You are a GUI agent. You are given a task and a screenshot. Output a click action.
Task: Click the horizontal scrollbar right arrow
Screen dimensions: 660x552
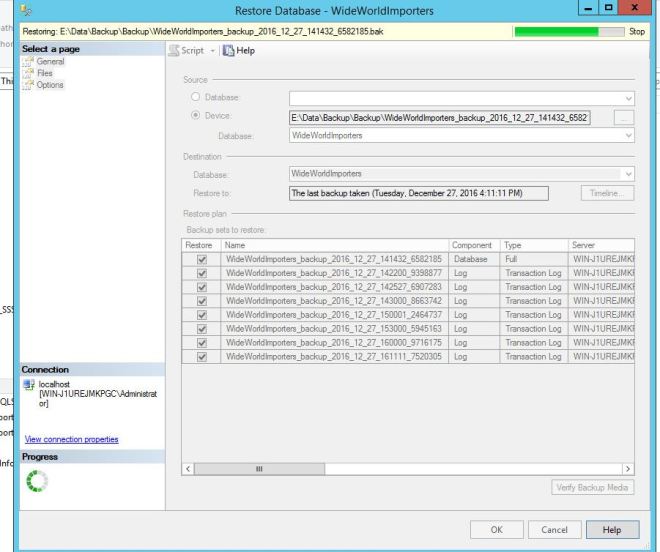point(628,469)
